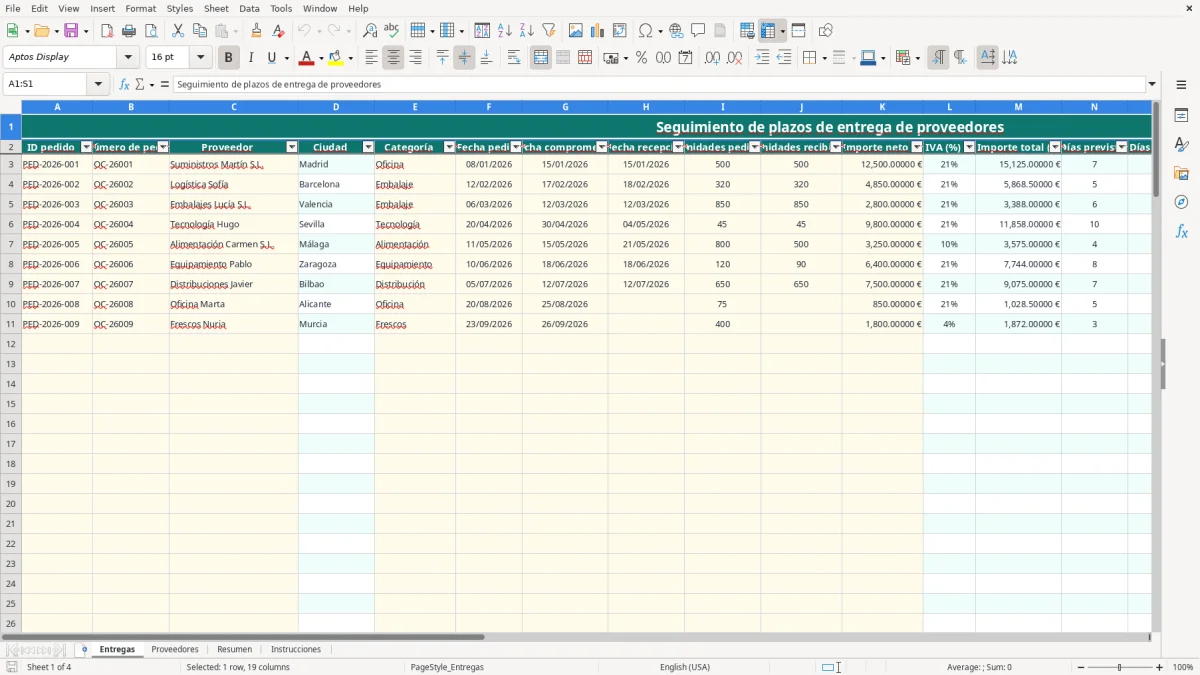Click the Copy icon
Viewport: 1200px width, 675px height.
tap(200, 31)
